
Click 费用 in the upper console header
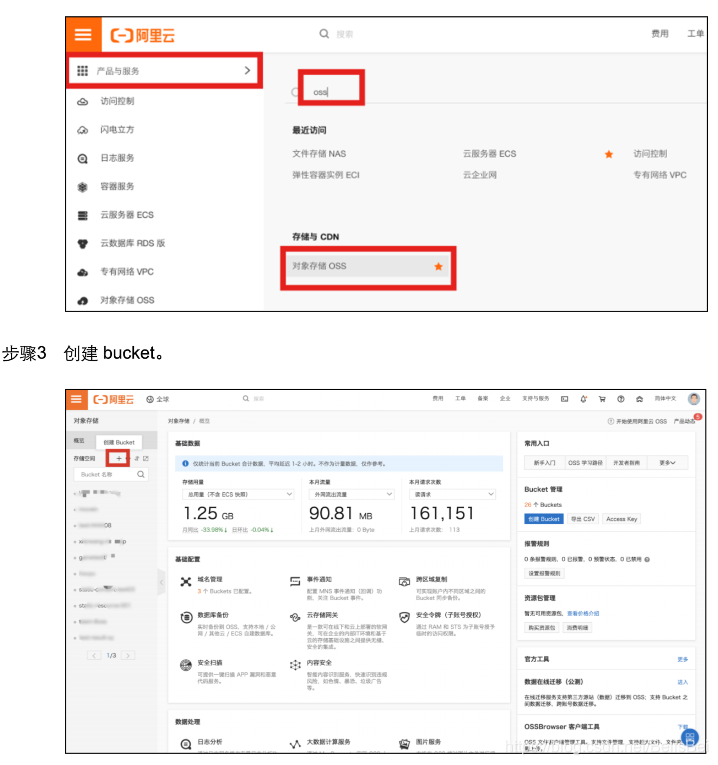click(x=659, y=34)
